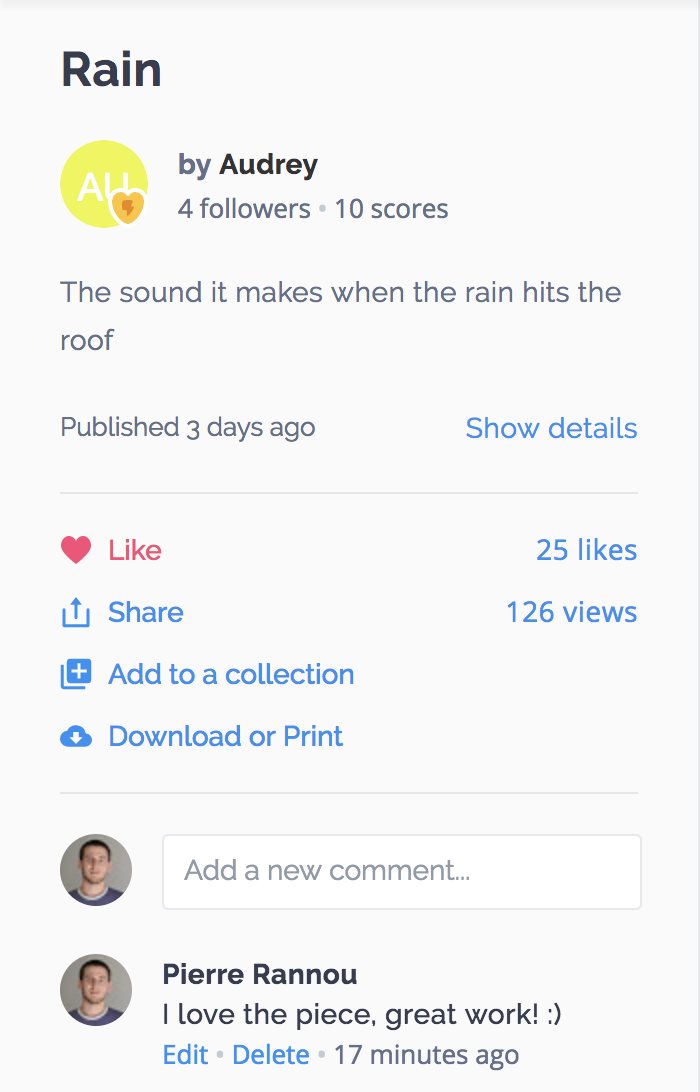Click the Add to collection plus icon
The height and width of the screenshot is (1092, 700).
[x=76, y=674]
